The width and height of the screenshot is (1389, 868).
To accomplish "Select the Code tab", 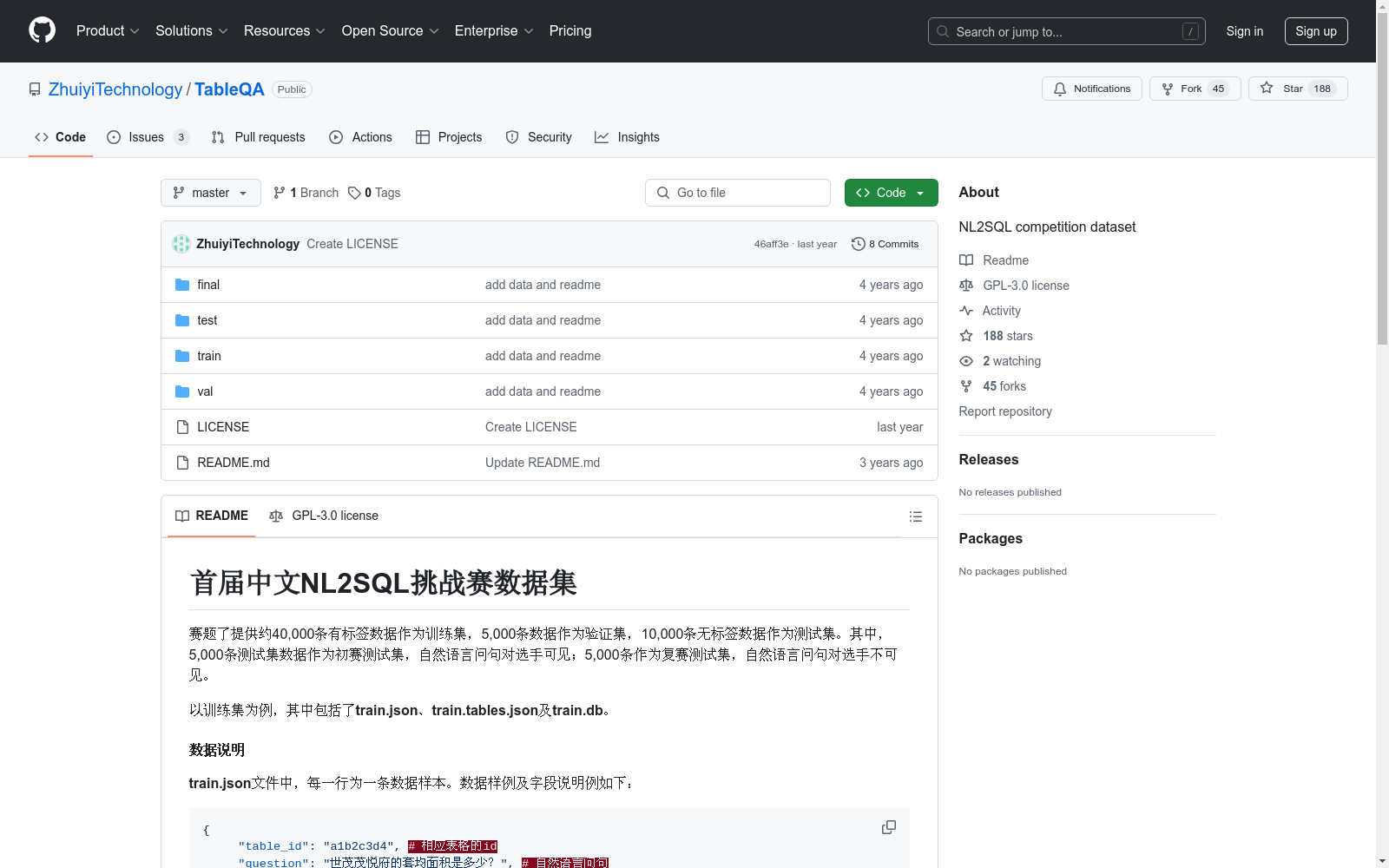I will tap(61, 137).
